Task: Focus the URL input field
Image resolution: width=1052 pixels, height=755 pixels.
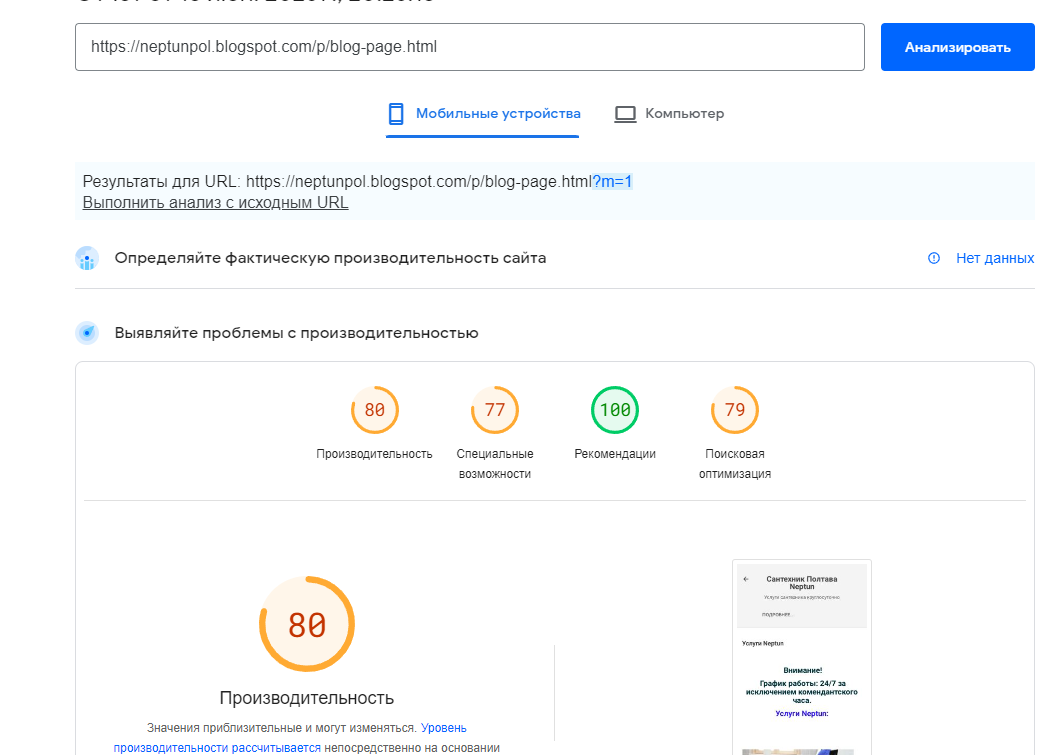Action: [470, 47]
